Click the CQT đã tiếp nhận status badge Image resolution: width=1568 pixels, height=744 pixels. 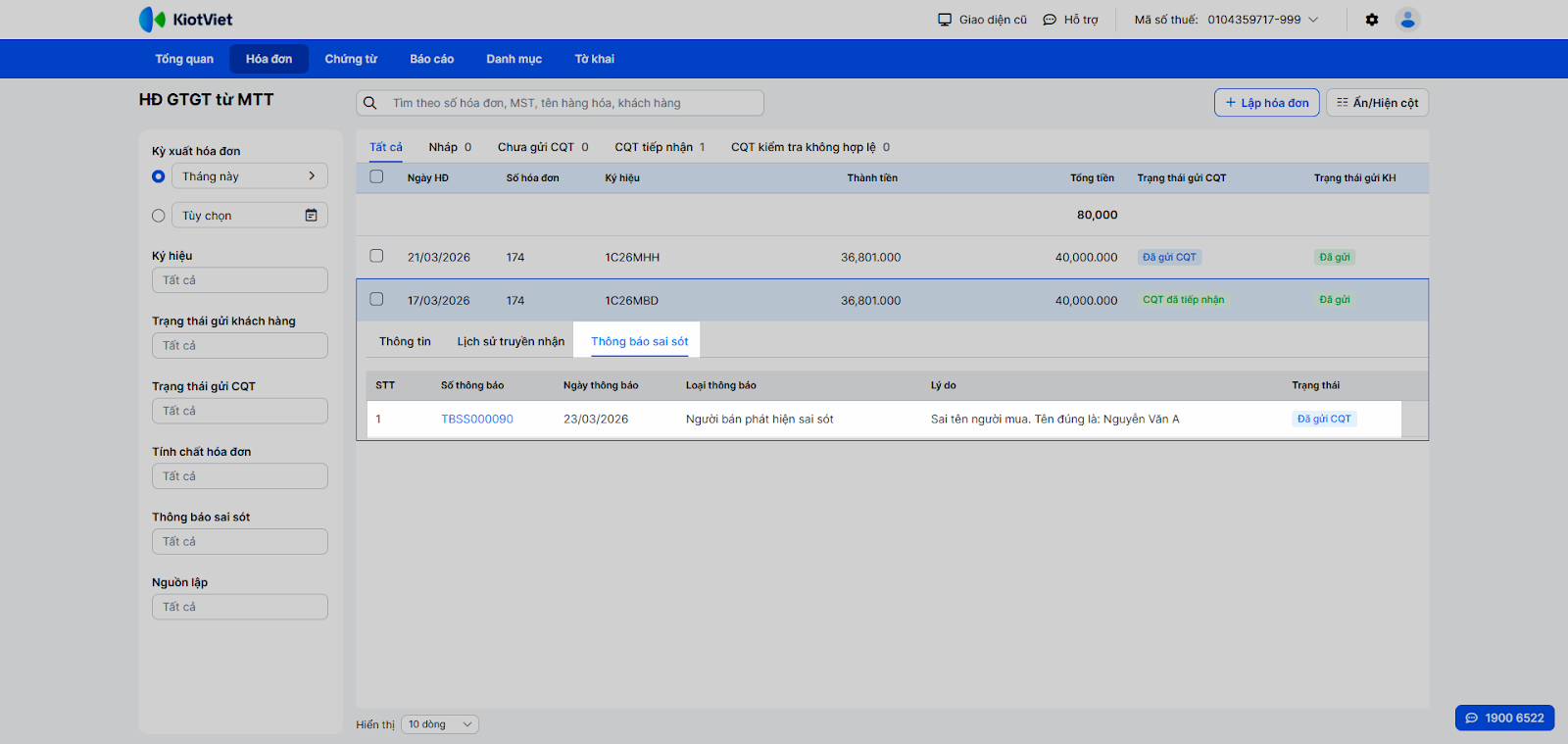pyautogui.click(x=1184, y=300)
